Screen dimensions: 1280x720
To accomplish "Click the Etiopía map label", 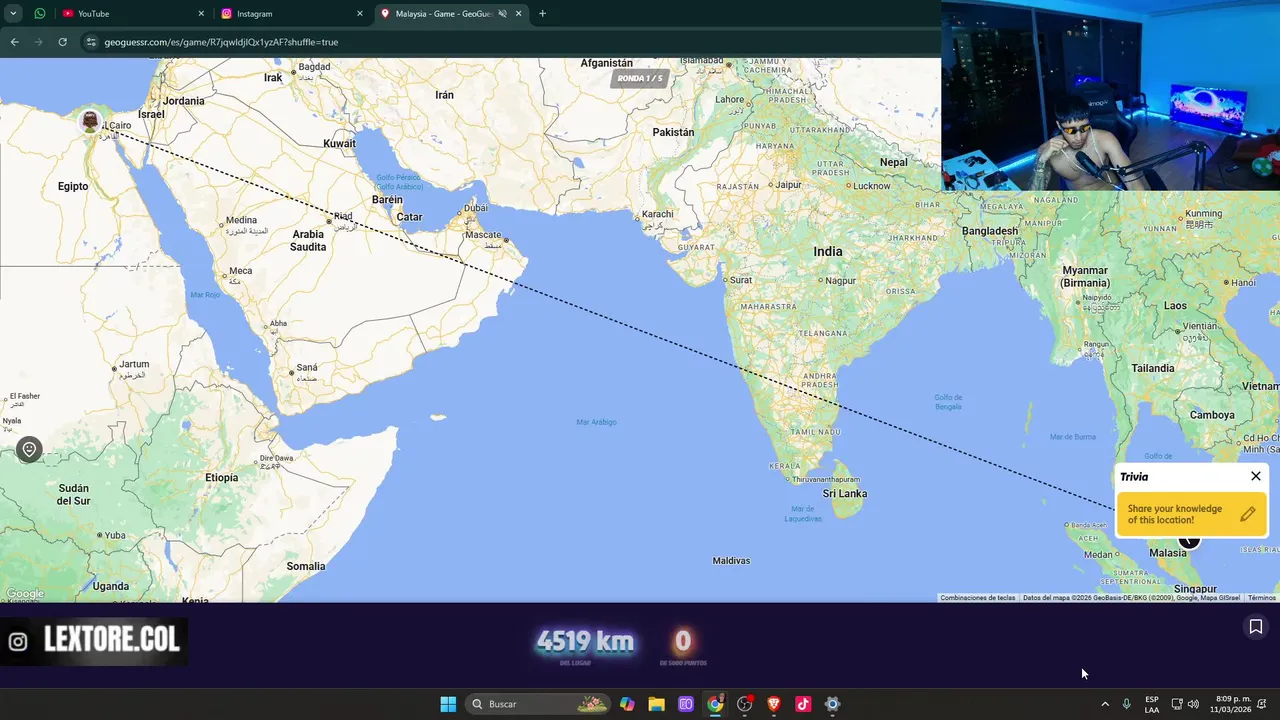I will [x=222, y=478].
